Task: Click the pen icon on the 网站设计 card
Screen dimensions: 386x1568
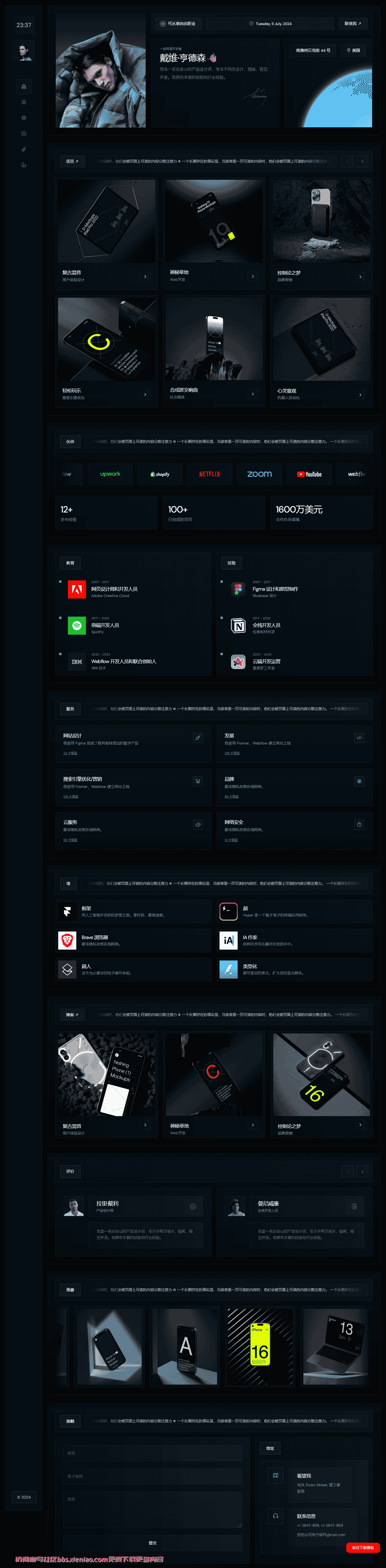Action: [x=198, y=738]
